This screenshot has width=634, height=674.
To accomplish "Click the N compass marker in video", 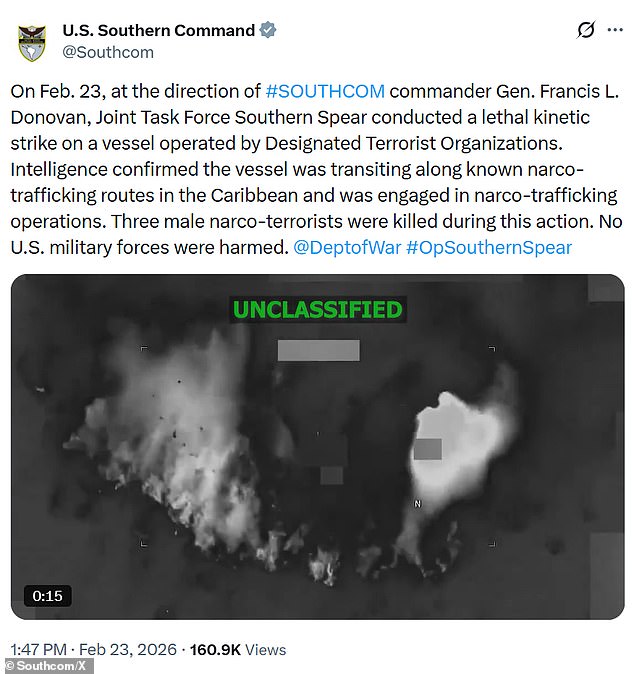I will [417, 504].
